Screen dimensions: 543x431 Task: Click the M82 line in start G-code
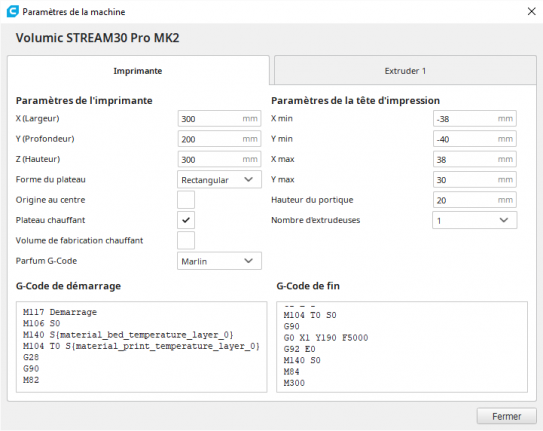pos(31,380)
